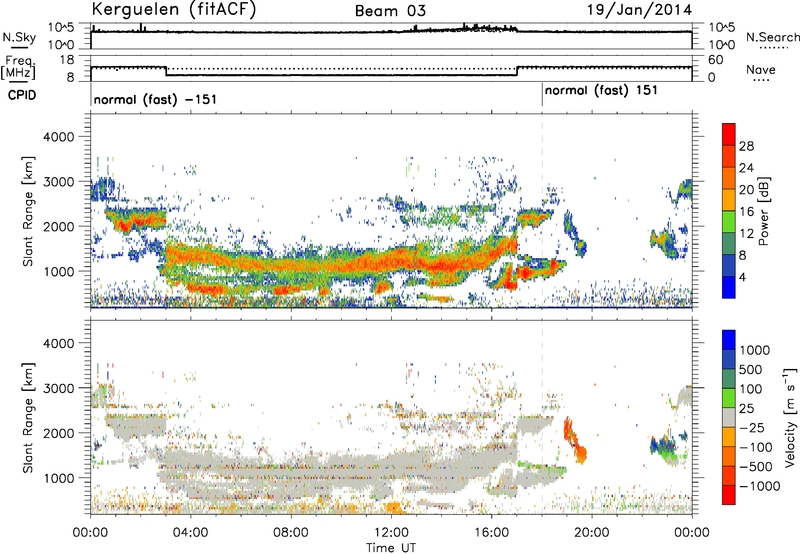Click the '4' power scale value
This screenshot has height=554, width=800.
coord(742,277)
